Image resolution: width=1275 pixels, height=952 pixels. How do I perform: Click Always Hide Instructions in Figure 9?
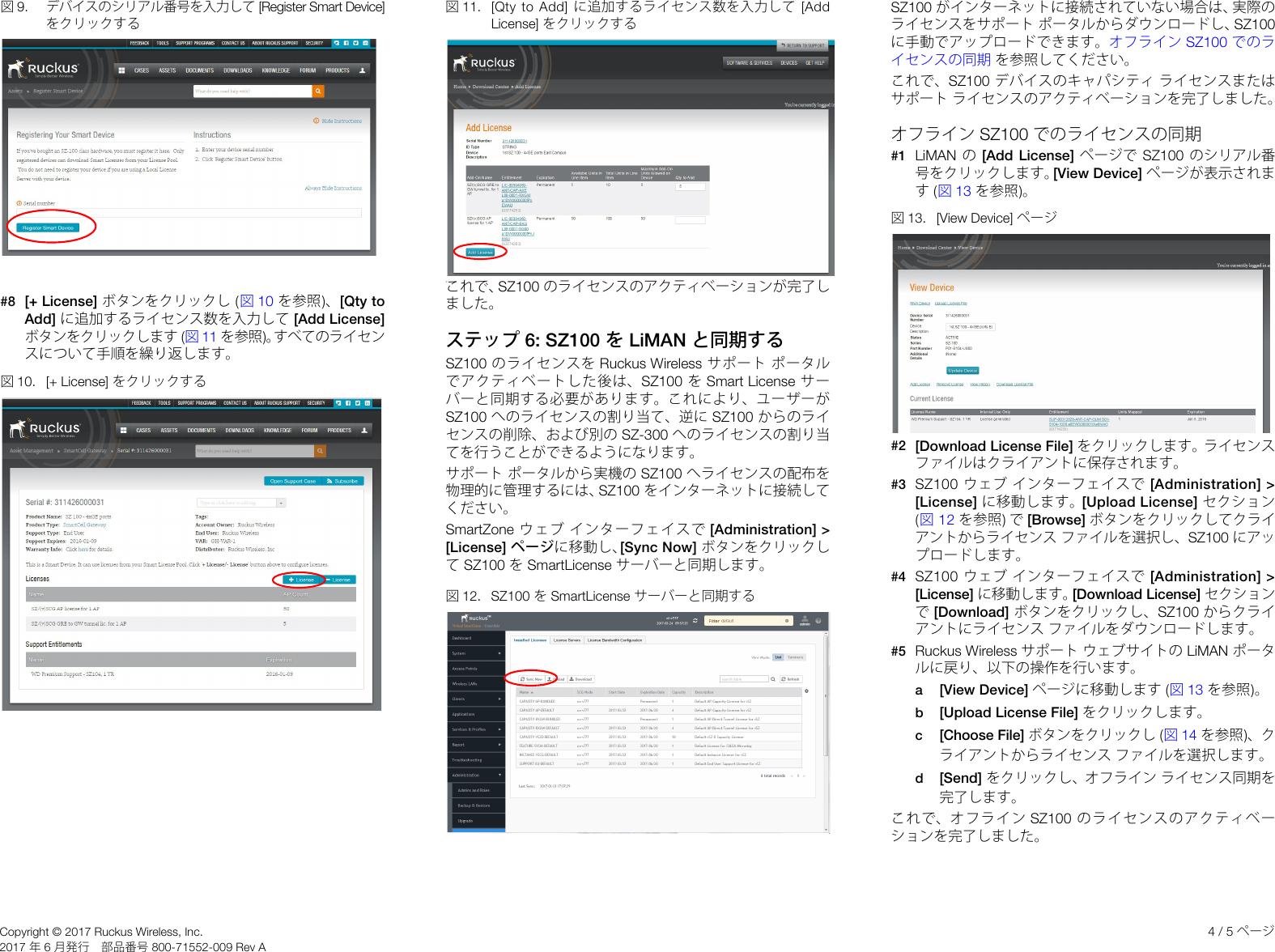pos(334,188)
